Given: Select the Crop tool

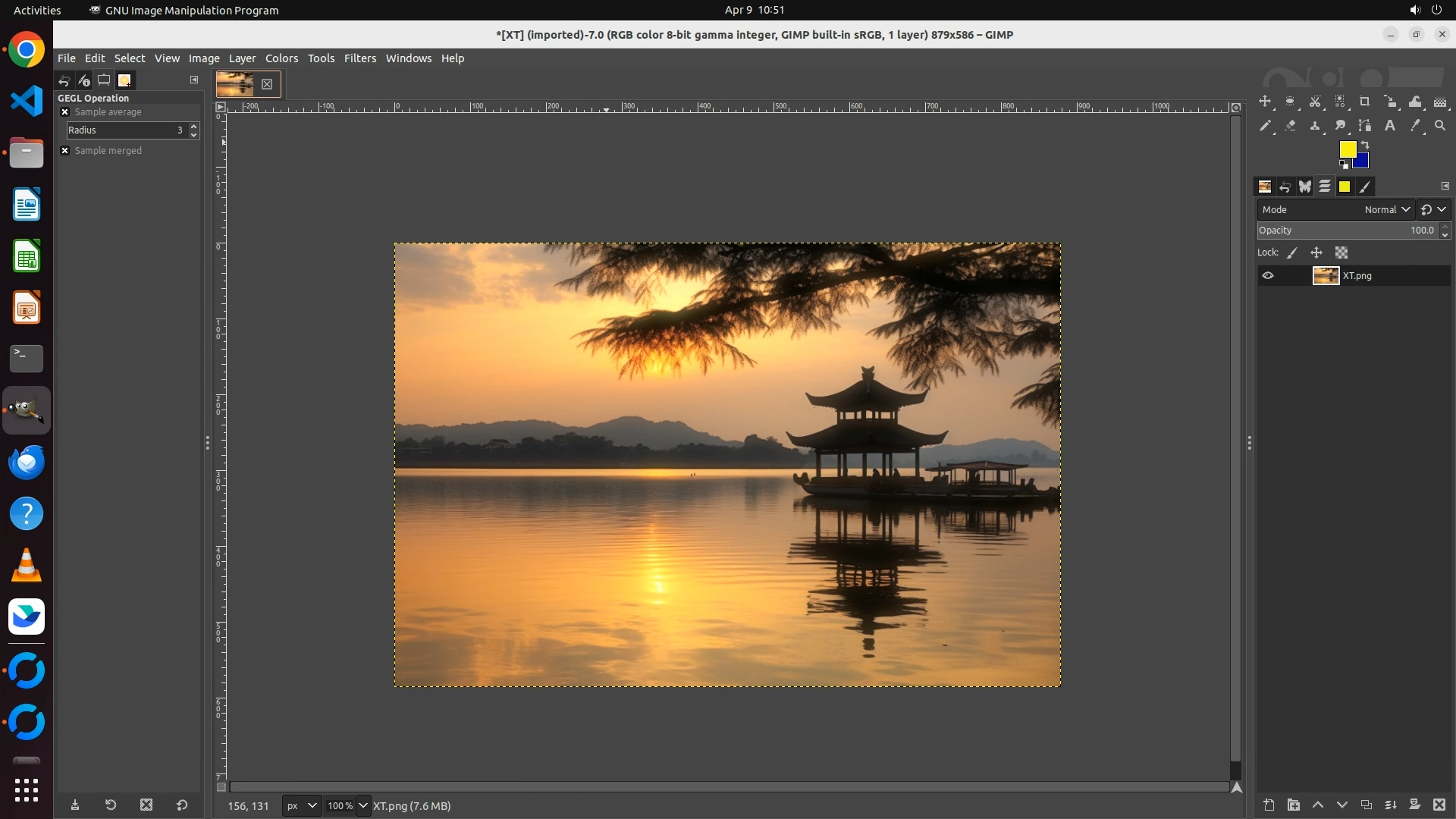Looking at the screenshot, I should tap(1365, 102).
